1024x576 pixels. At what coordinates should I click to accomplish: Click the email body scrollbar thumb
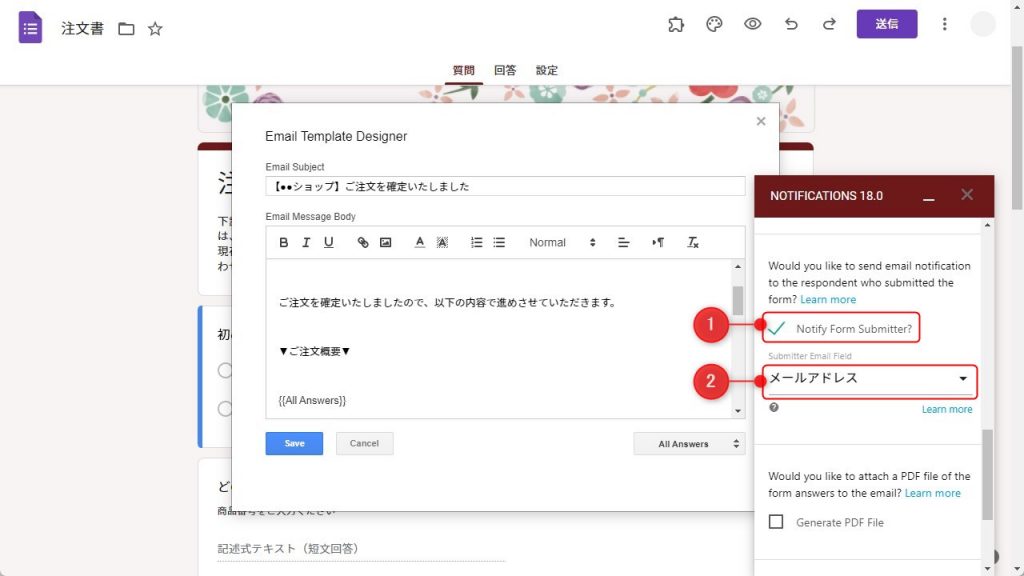pos(738,300)
